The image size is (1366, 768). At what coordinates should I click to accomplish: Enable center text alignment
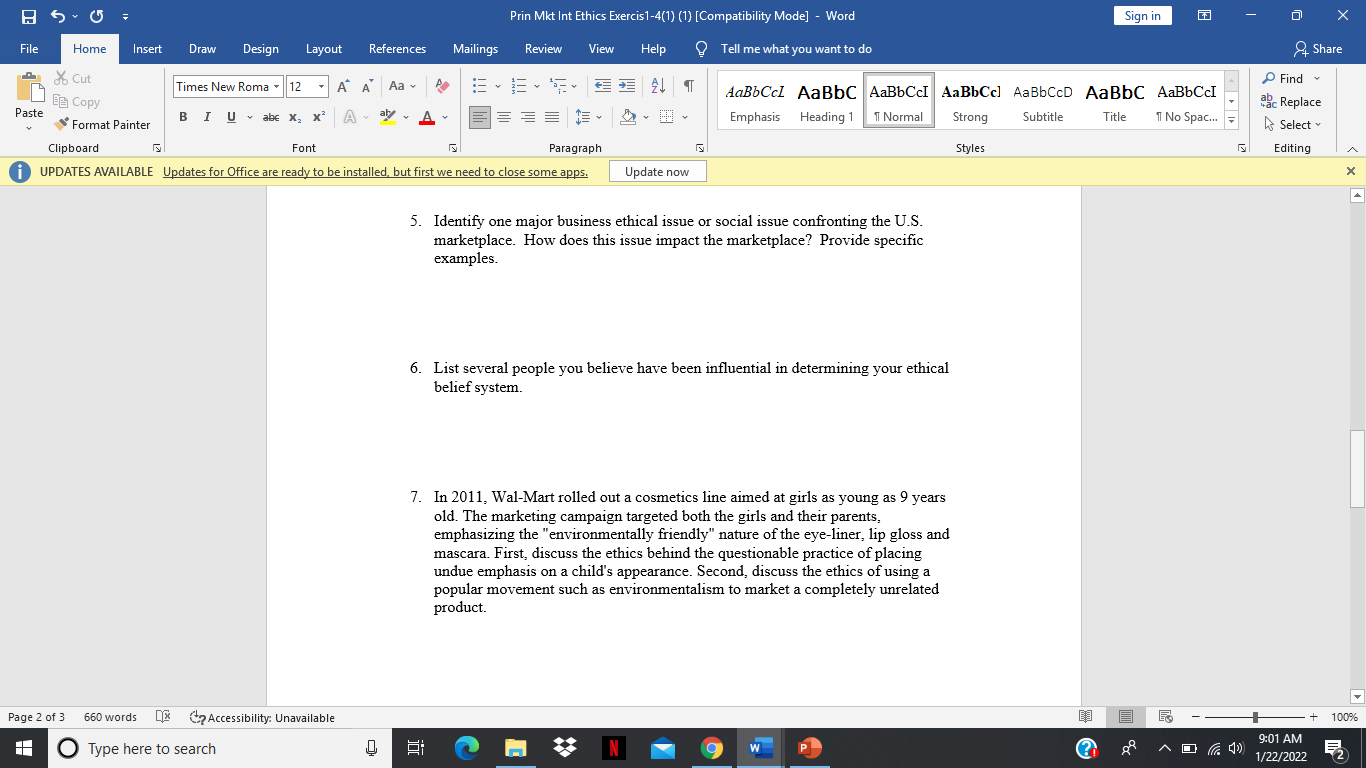coord(505,117)
